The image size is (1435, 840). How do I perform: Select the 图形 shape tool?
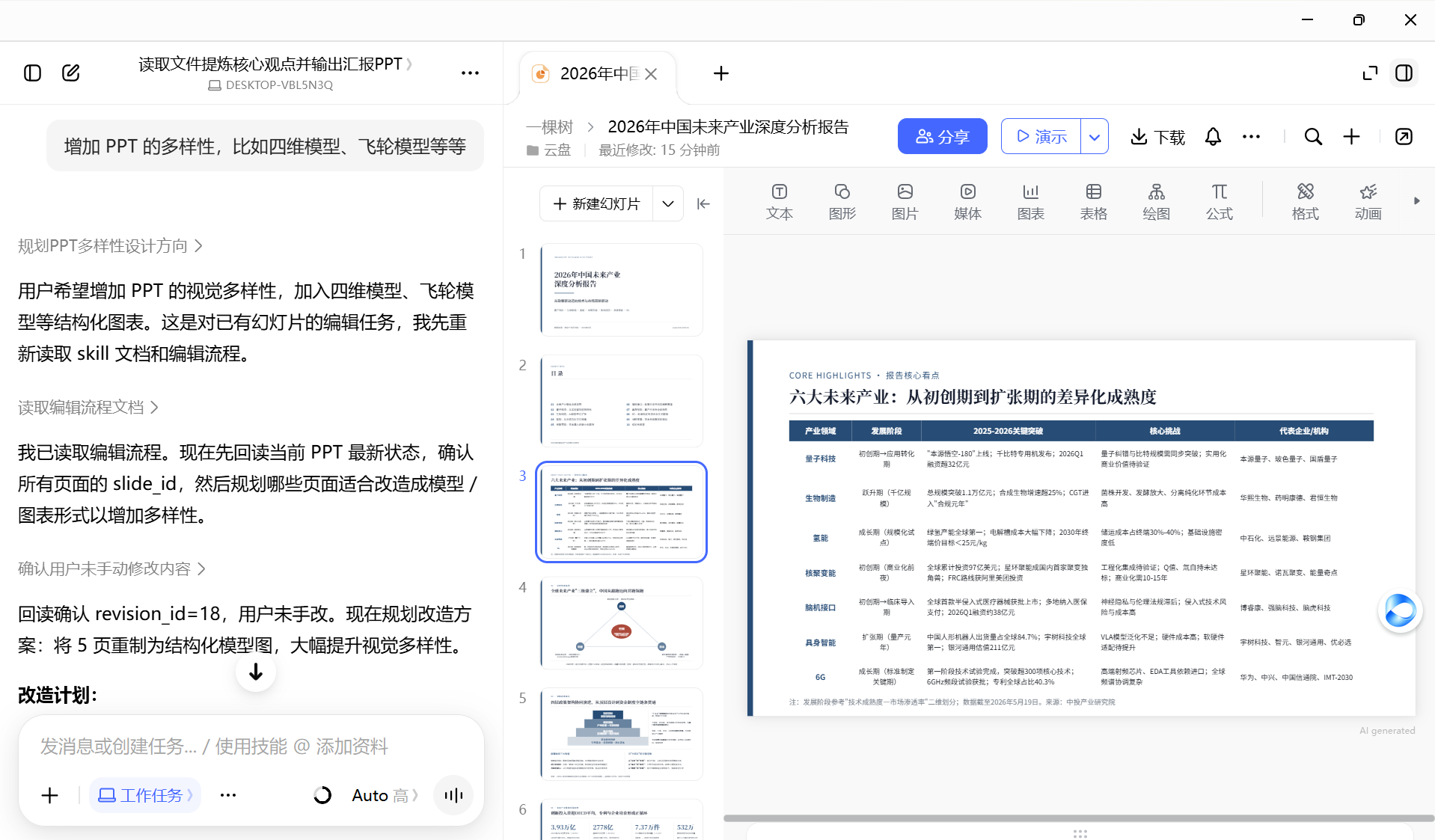tap(842, 202)
